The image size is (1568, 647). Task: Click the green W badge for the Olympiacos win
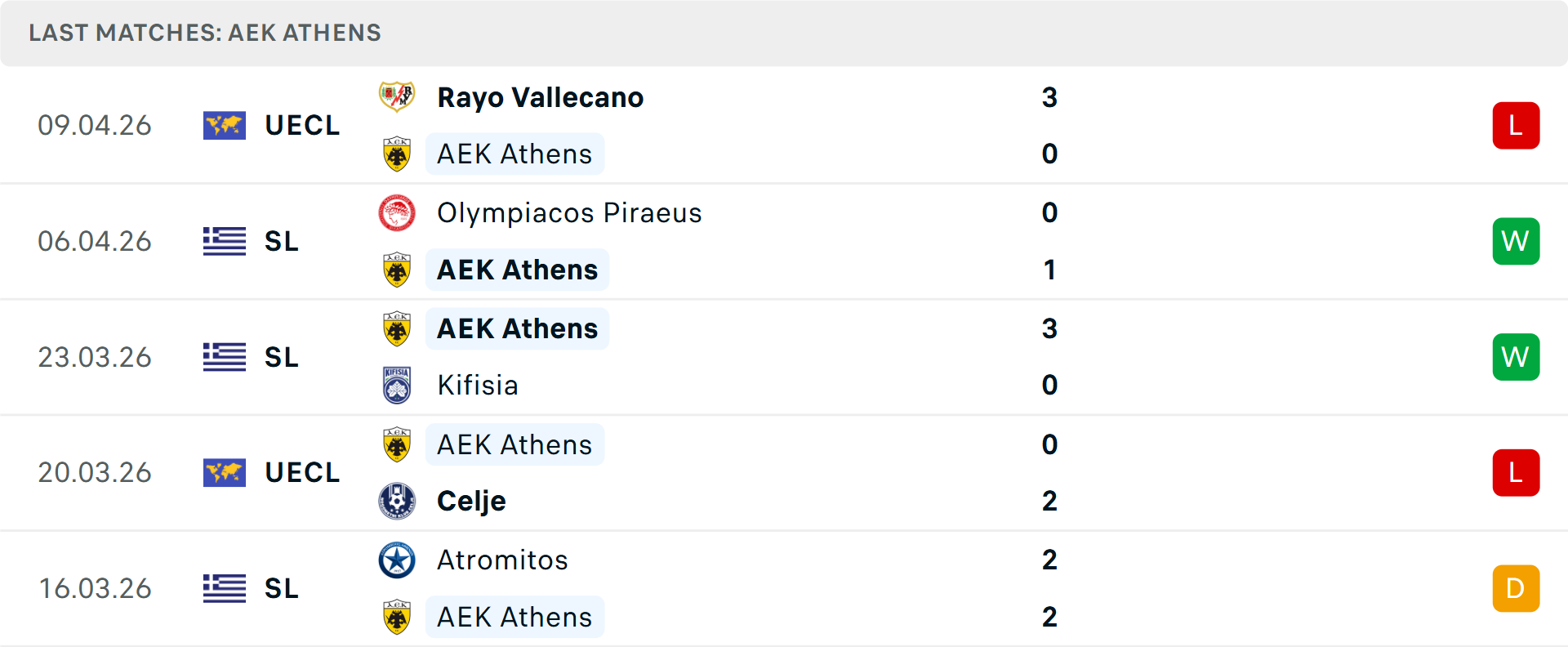pyautogui.click(x=1516, y=241)
